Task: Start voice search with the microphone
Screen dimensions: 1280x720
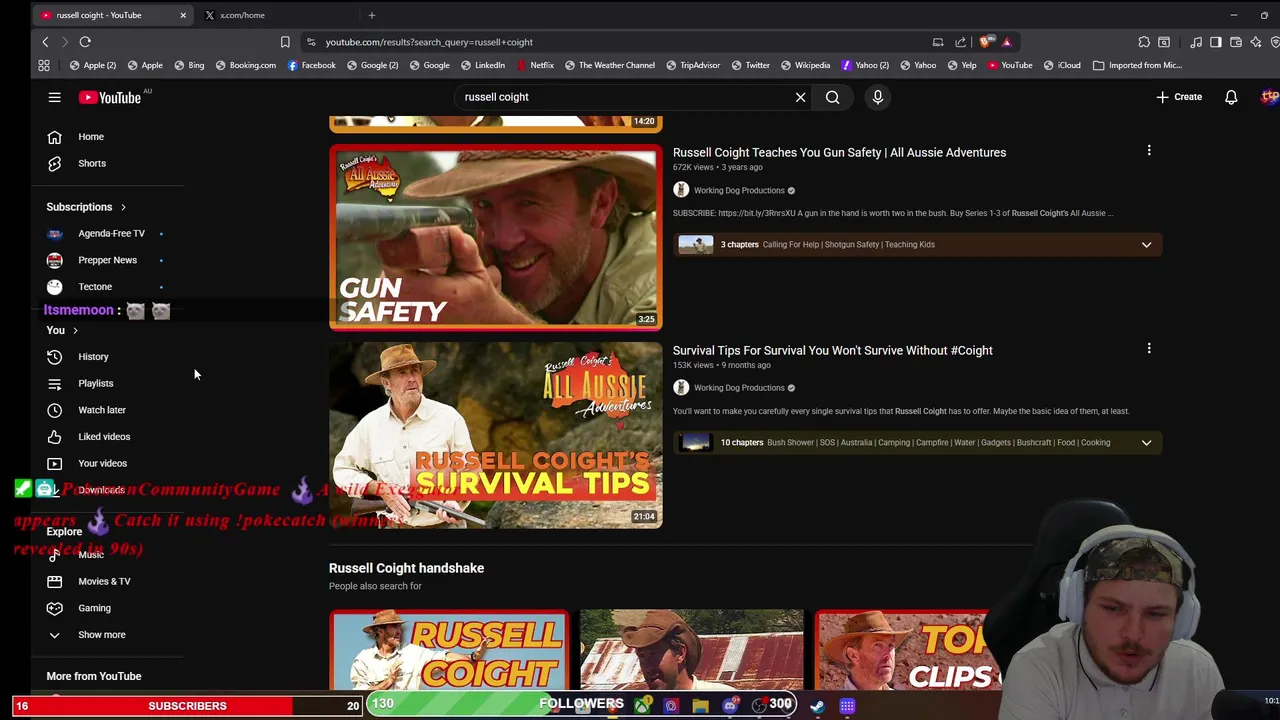Action: 877,97
